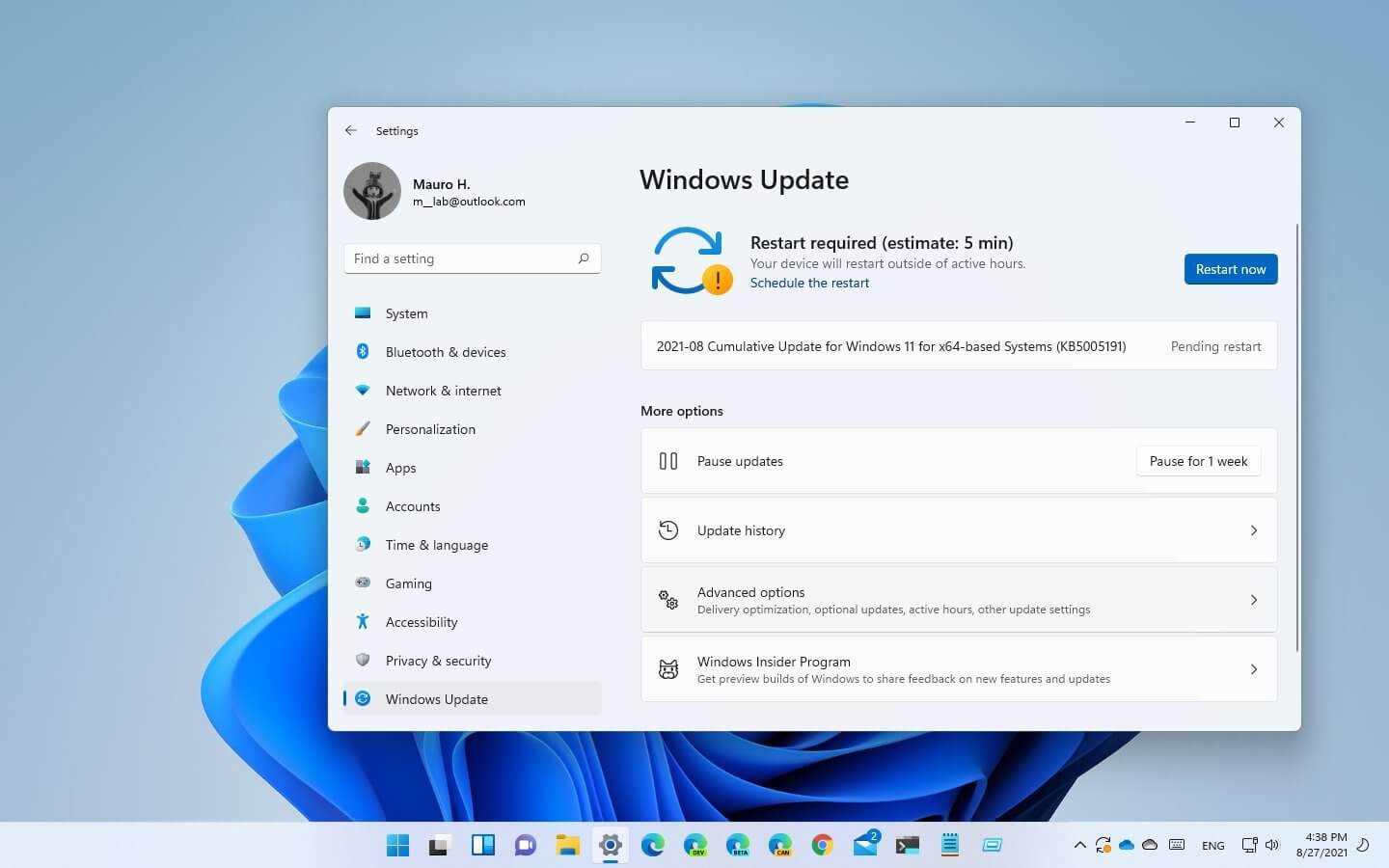1389x868 pixels.
Task: Click the Accounts icon in the sidebar
Action: pos(363,505)
